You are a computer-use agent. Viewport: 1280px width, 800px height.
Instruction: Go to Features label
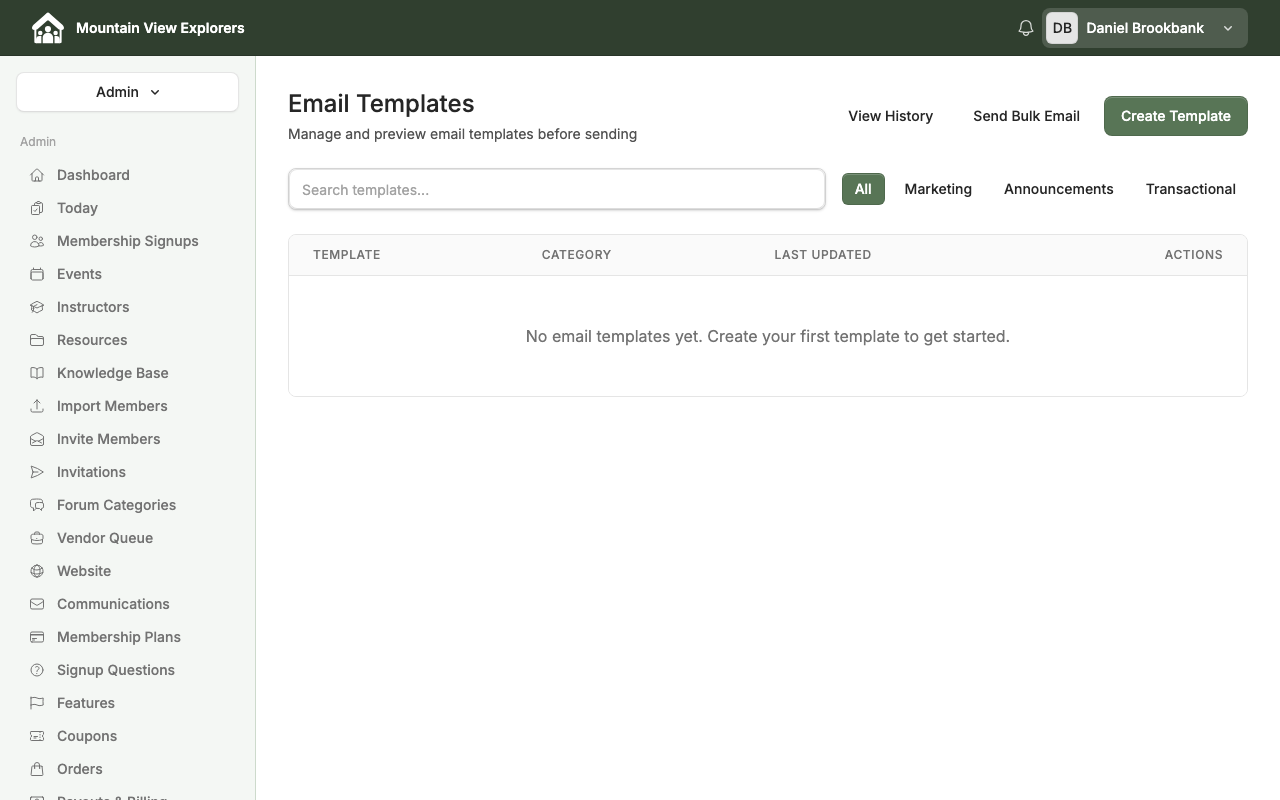[x=86, y=703]
